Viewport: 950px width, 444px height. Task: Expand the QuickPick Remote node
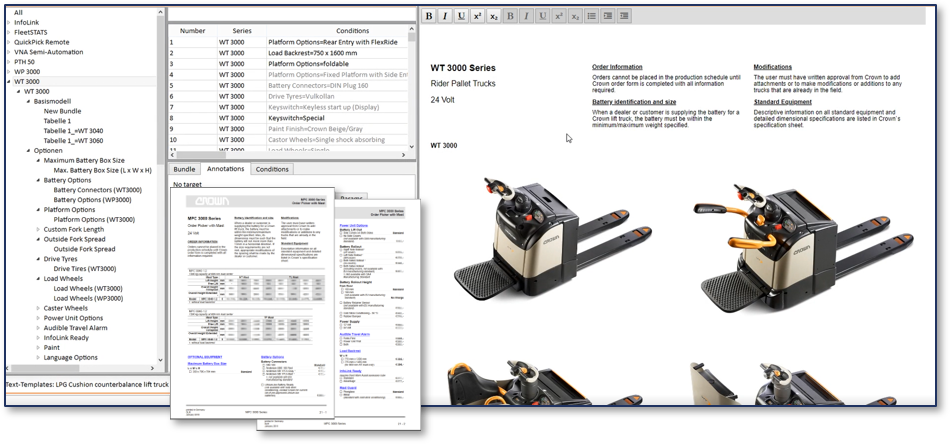pos(8,42)
